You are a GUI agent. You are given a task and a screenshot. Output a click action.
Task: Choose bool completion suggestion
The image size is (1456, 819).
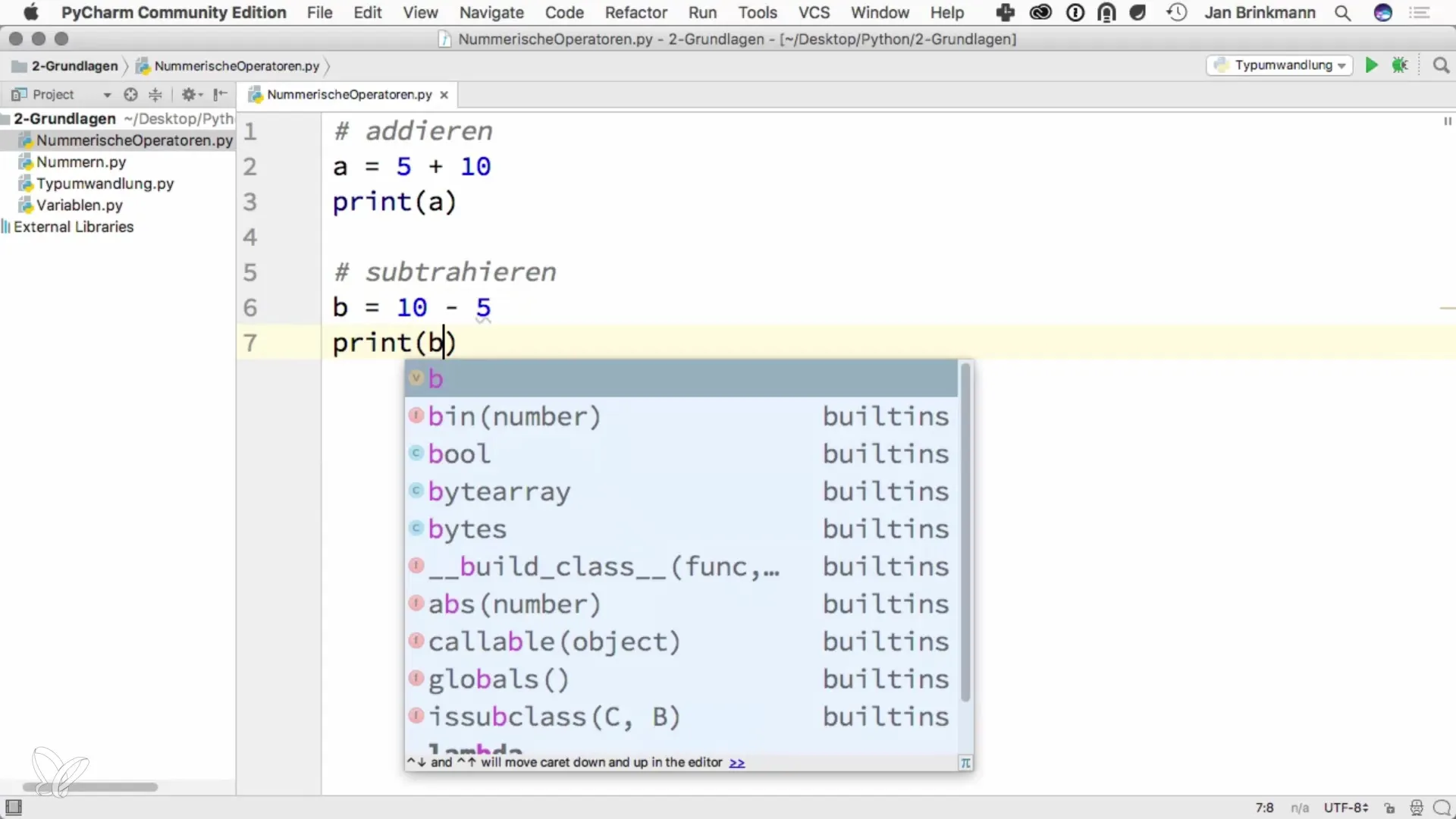coord(682,453)
